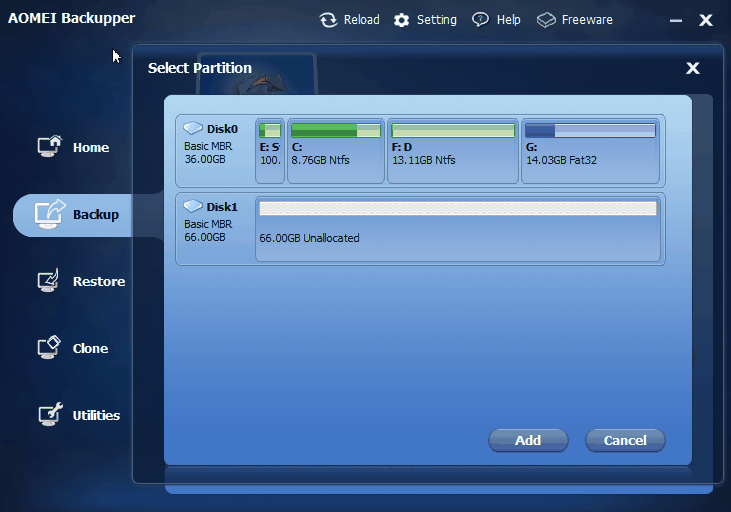Close the Select Partition dialog

tap(693, 68)
